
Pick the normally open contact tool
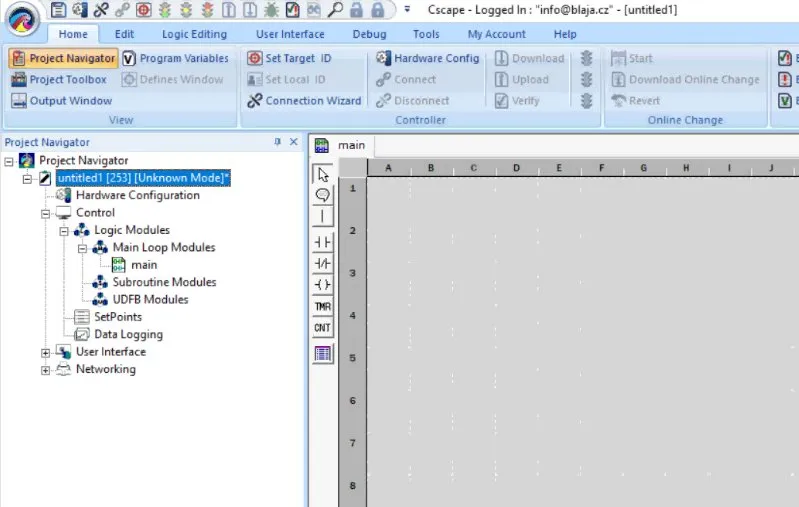322,241
